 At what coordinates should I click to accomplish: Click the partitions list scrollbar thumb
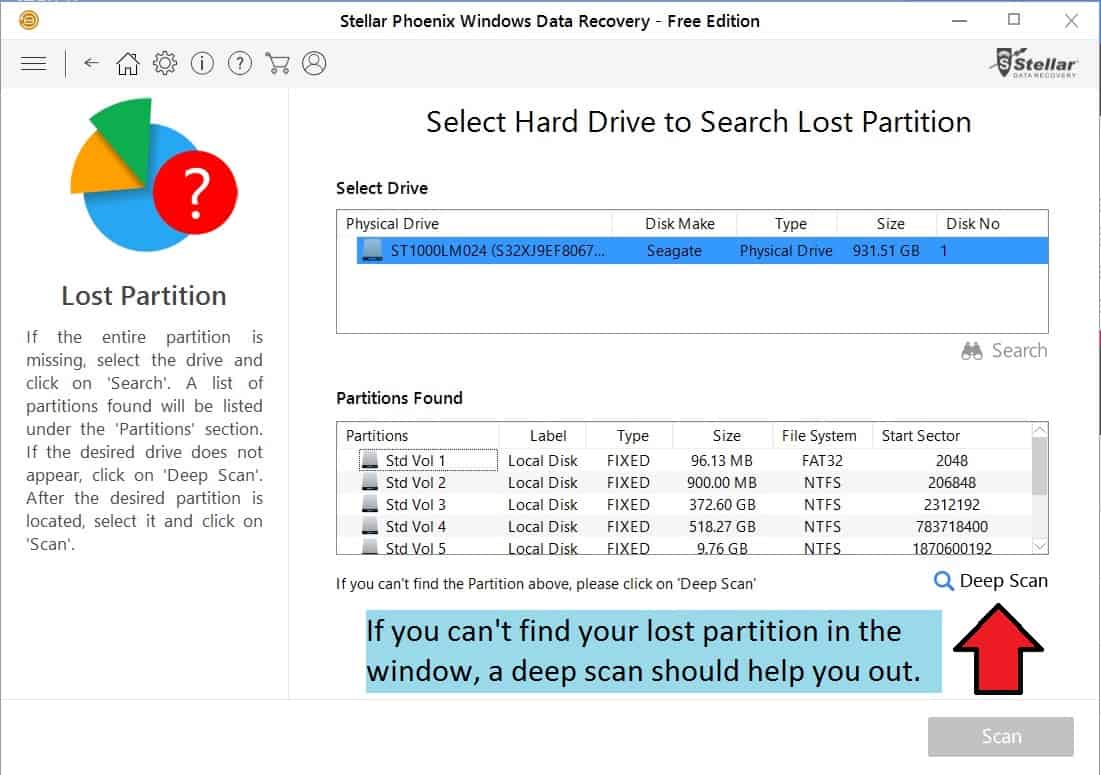pyautogui.click(x=1040, y=467)
